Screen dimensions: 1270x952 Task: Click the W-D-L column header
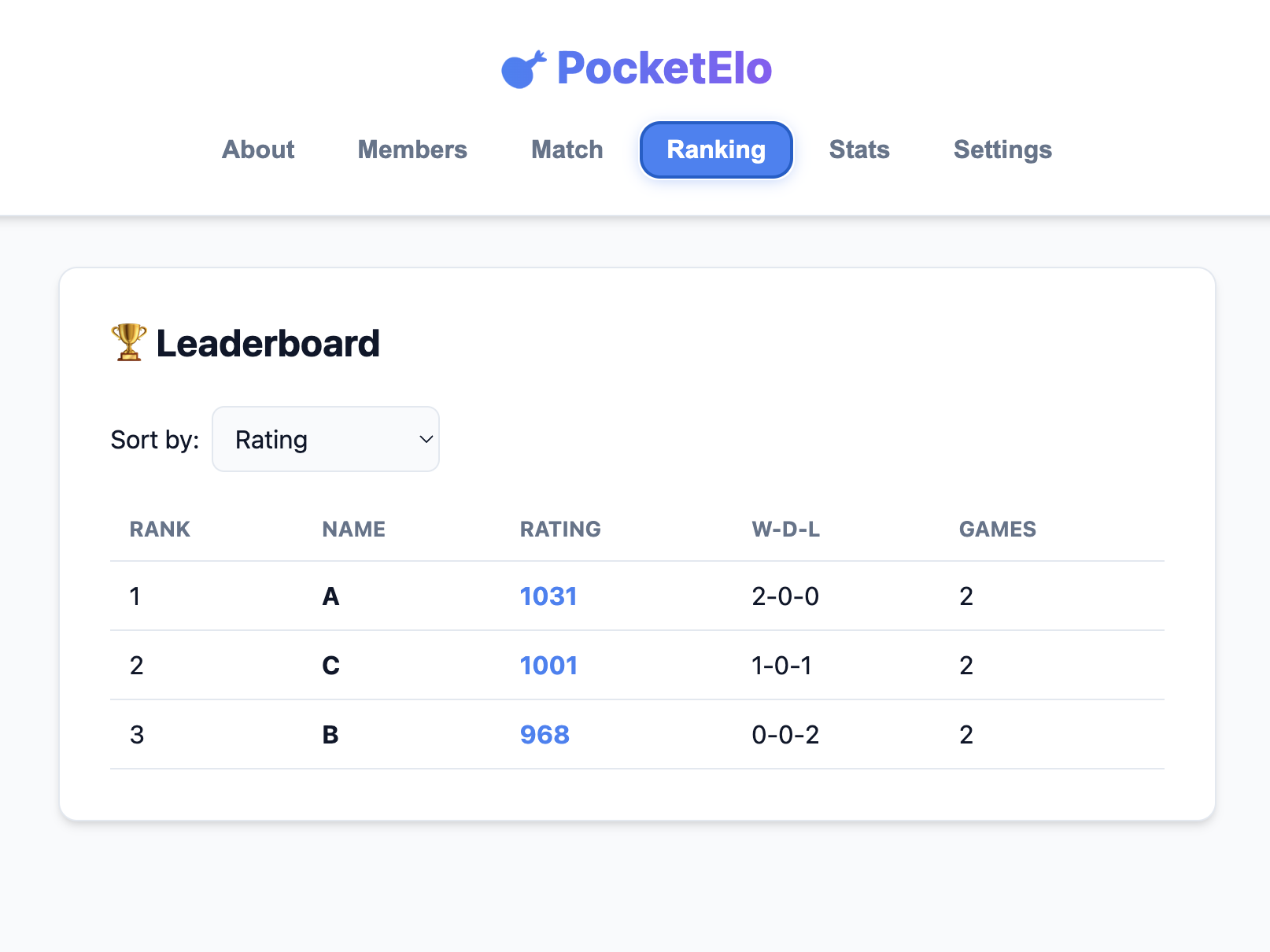[785, 529]
